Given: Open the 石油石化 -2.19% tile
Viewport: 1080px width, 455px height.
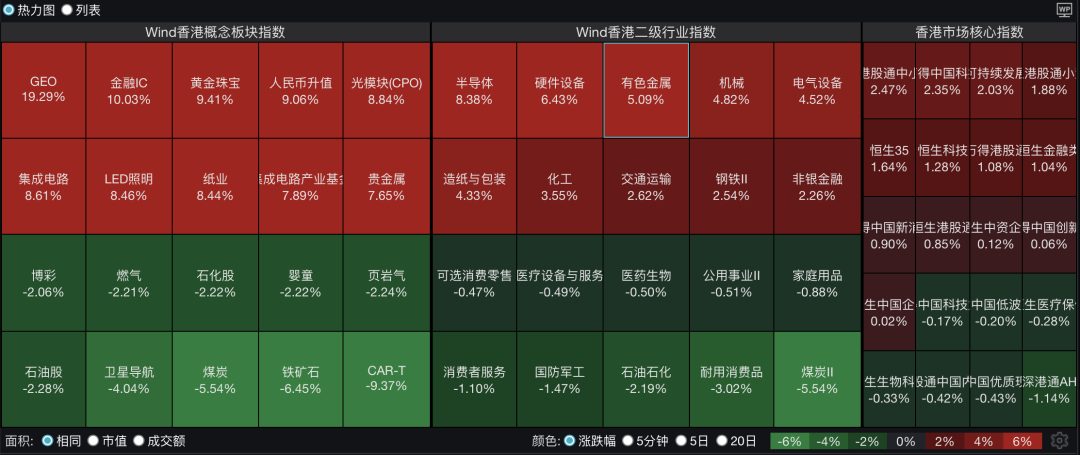Looking at the screenshot, I should point(646,379).
